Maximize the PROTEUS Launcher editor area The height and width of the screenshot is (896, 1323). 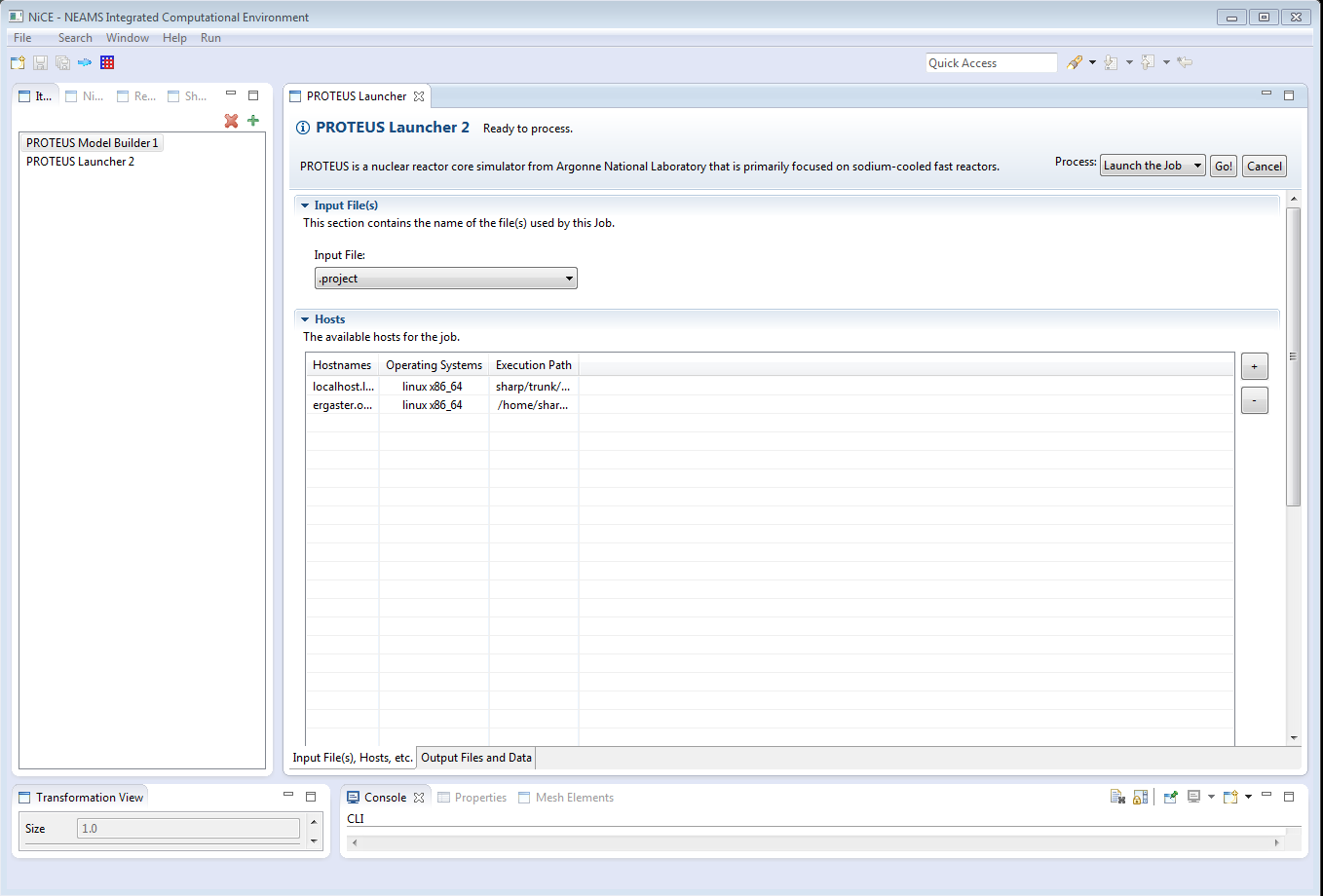pos(1289,95)
